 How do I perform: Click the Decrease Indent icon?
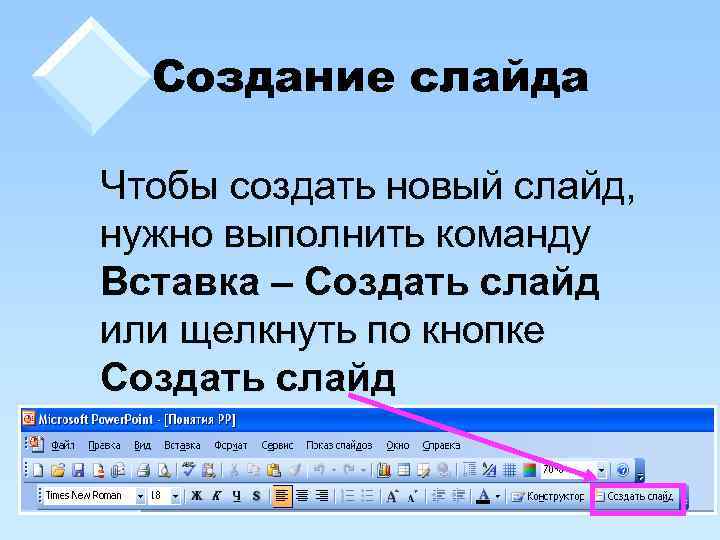pos(439,496)
